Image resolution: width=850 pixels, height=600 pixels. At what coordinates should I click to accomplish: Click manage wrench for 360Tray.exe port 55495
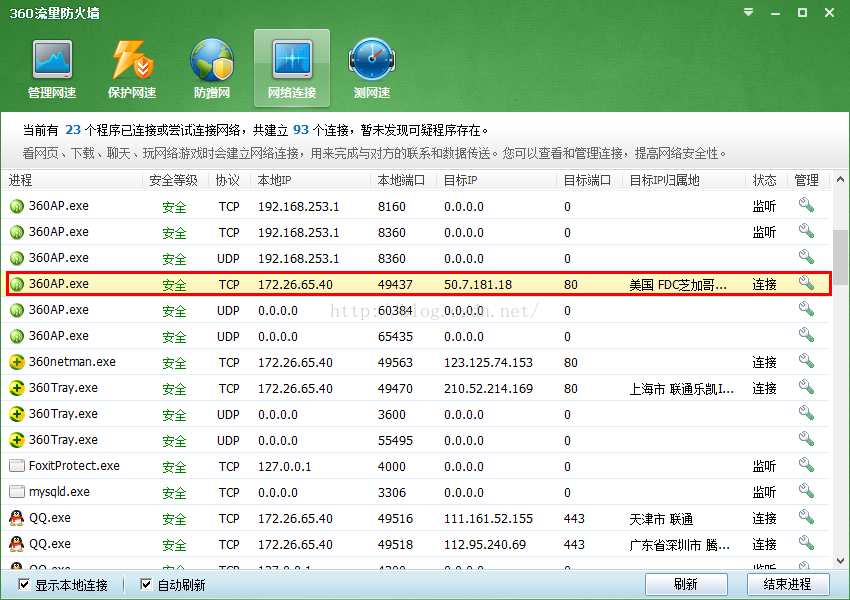tap(806, 440)
